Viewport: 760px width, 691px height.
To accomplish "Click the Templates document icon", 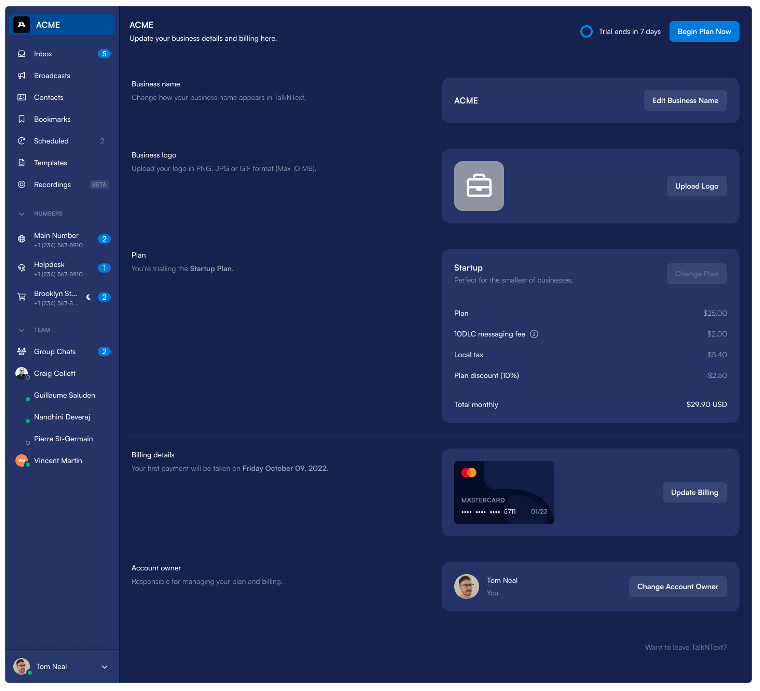I will click(x=21, y=163).
